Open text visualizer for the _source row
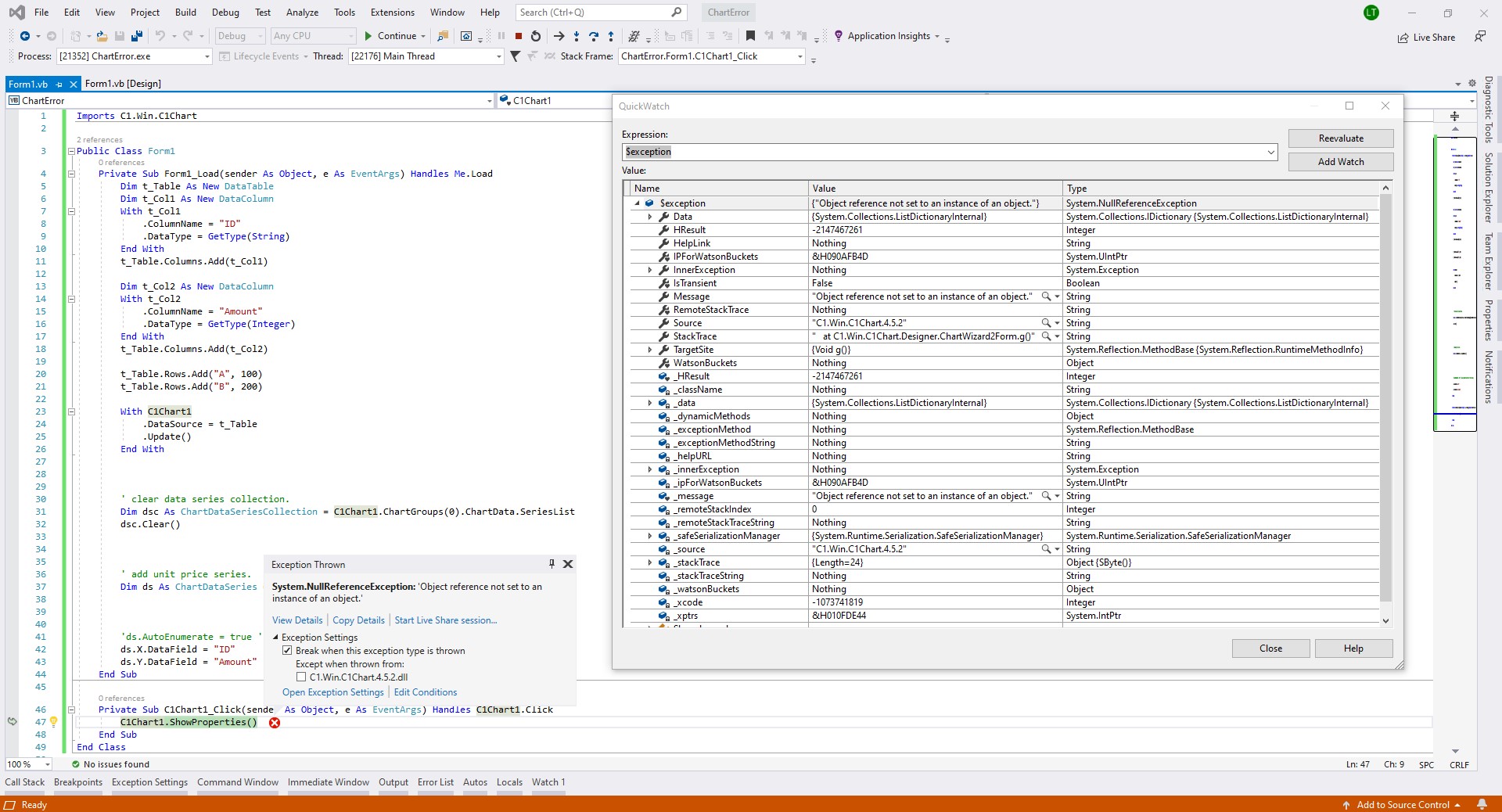This screenshot has width=1502, height=812. click(x=1046, y=549)
